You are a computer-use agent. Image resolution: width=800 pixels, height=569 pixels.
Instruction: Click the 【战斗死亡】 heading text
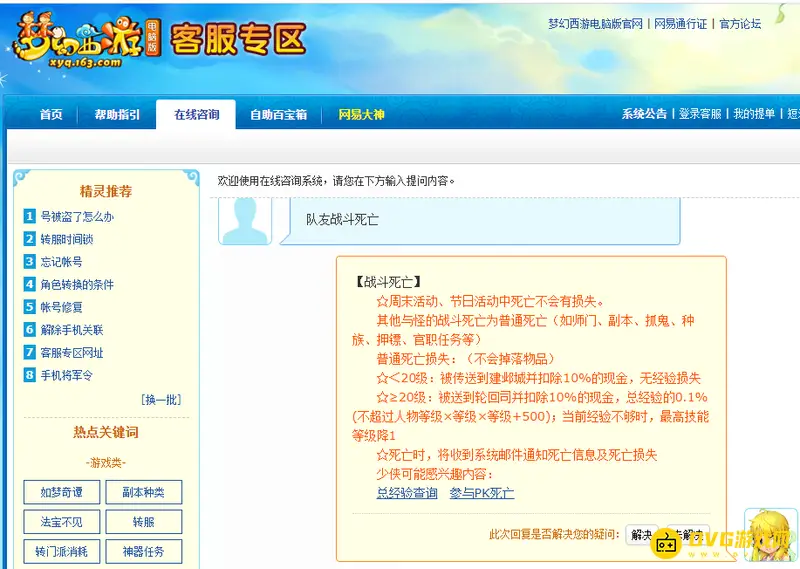coord(388,282)
